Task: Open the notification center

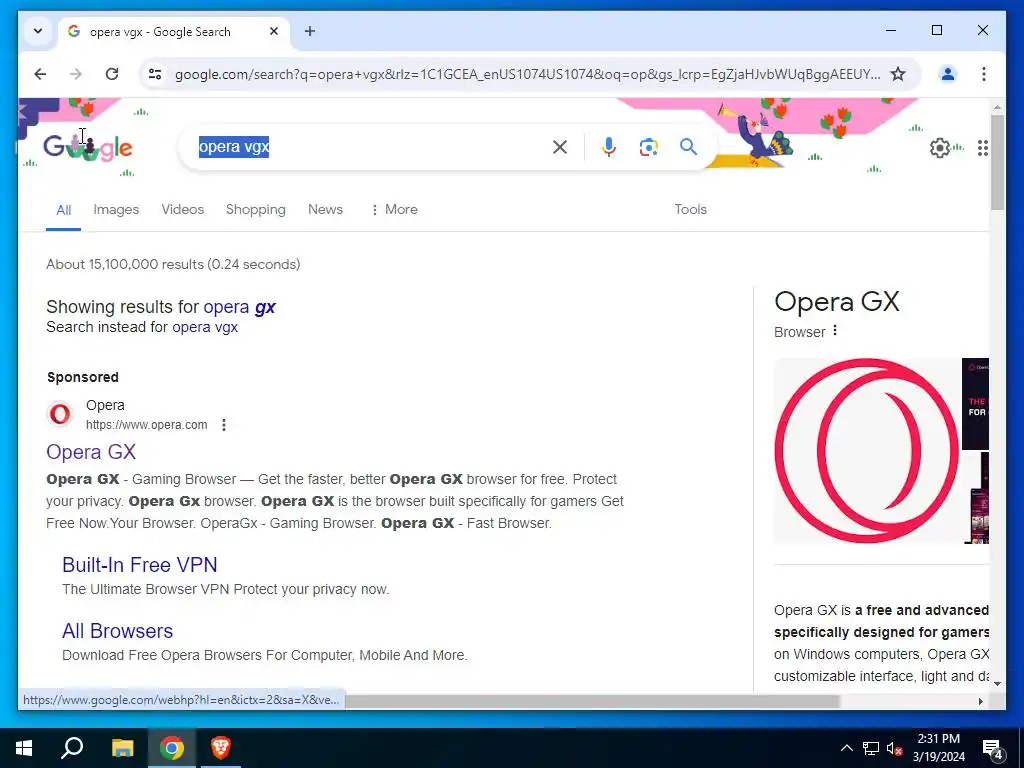Action: tap(992, 748)
